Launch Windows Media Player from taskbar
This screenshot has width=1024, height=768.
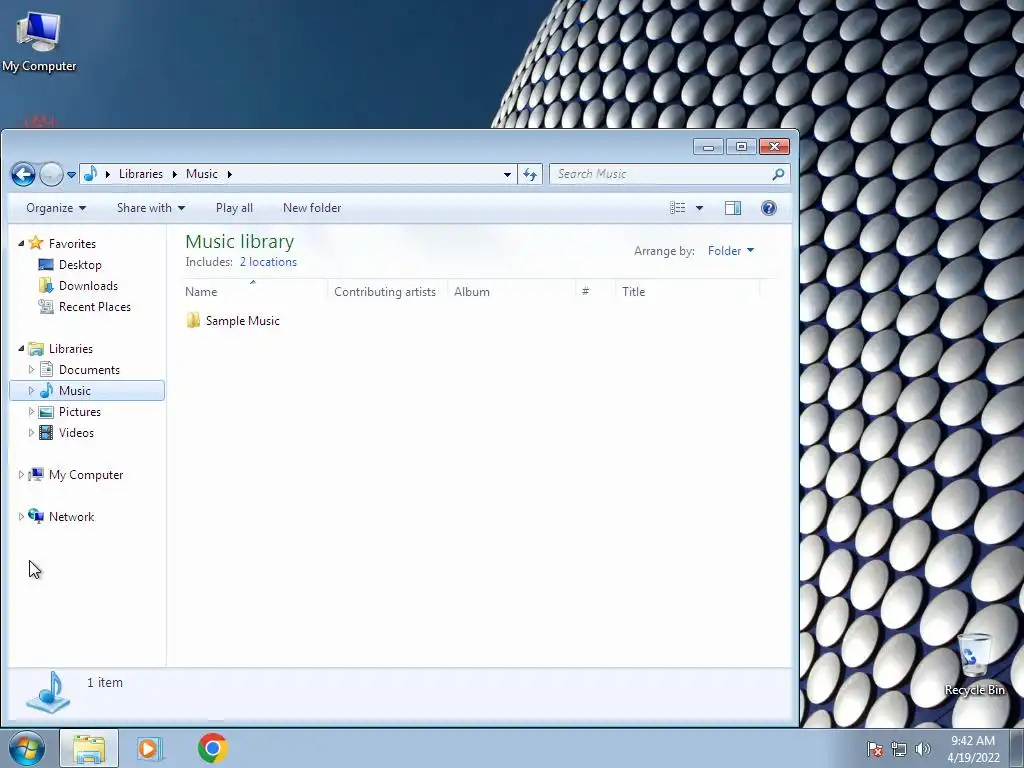pyautogui.click(x=149, y=748)
